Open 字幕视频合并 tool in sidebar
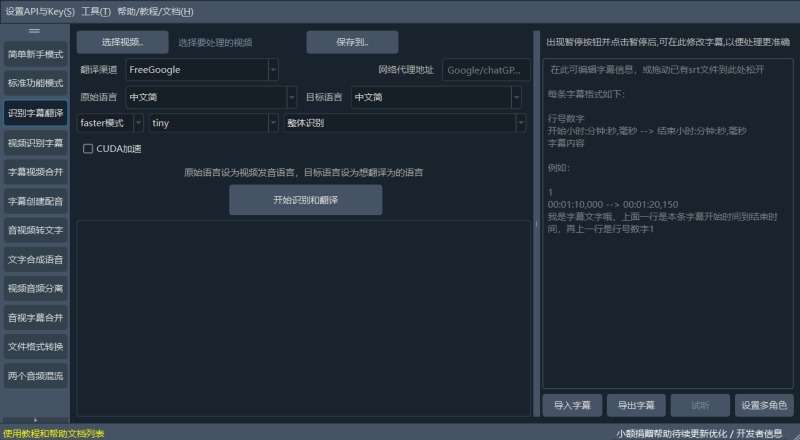800x440 pixels. coord(35,172)
